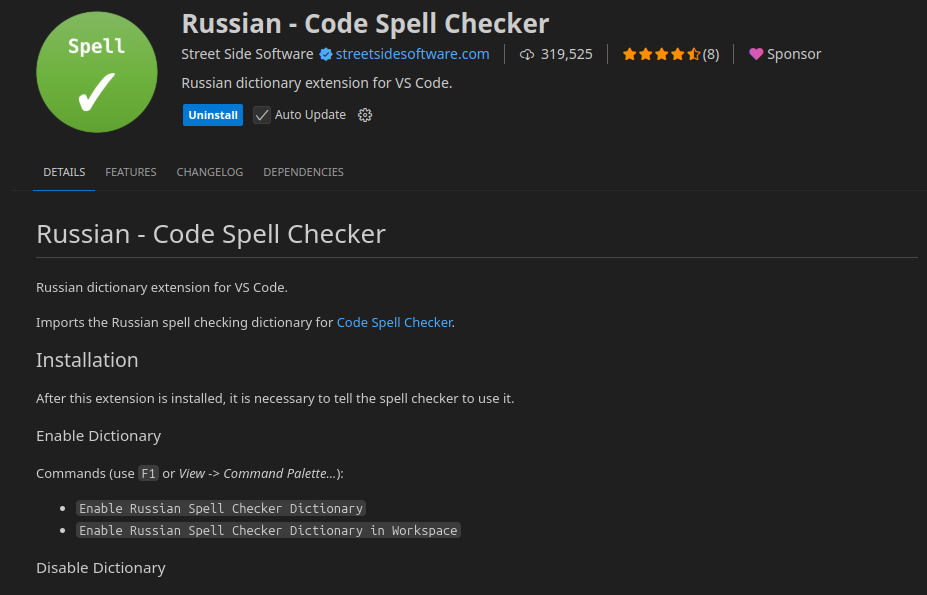Image resolution: width=927 pixels, height=595 pixels.
Task: Click the star rating icons
Action: (660, 54)
